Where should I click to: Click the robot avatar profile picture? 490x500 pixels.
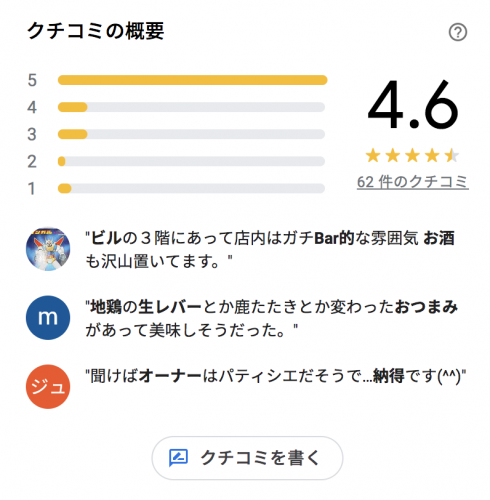pos(48,249)
